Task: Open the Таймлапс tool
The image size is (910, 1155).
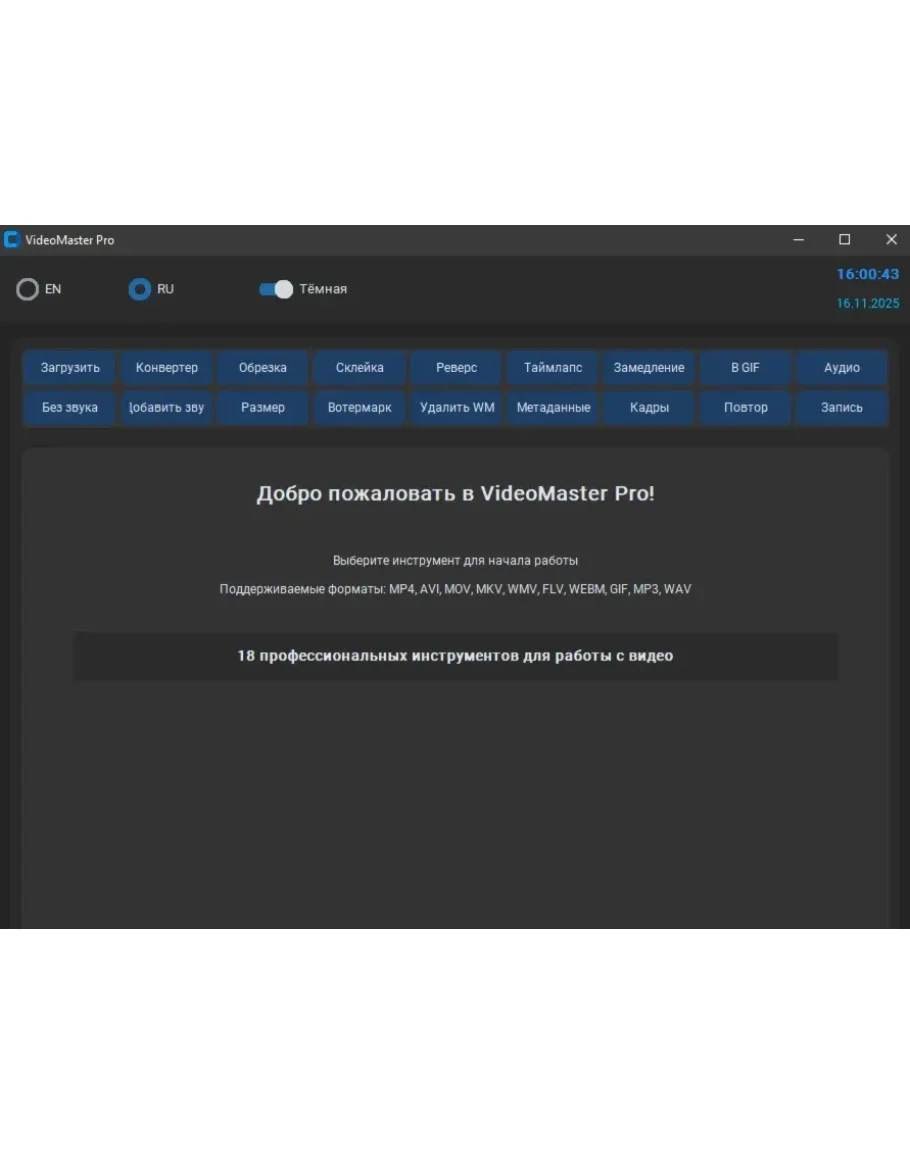Action: coord(553,368)
